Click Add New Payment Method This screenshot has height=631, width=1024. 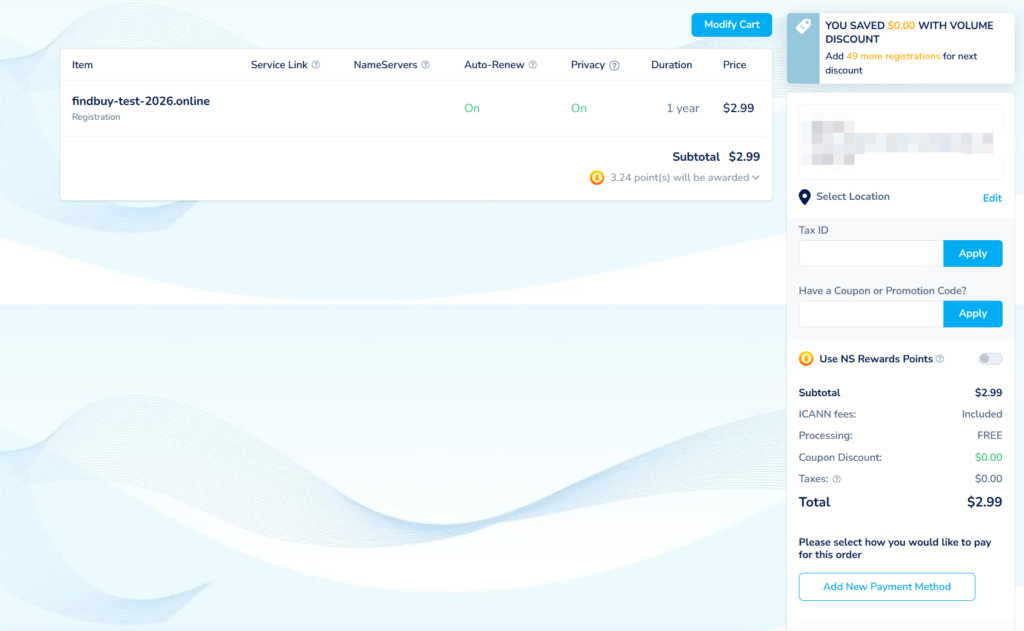[886, 587]
